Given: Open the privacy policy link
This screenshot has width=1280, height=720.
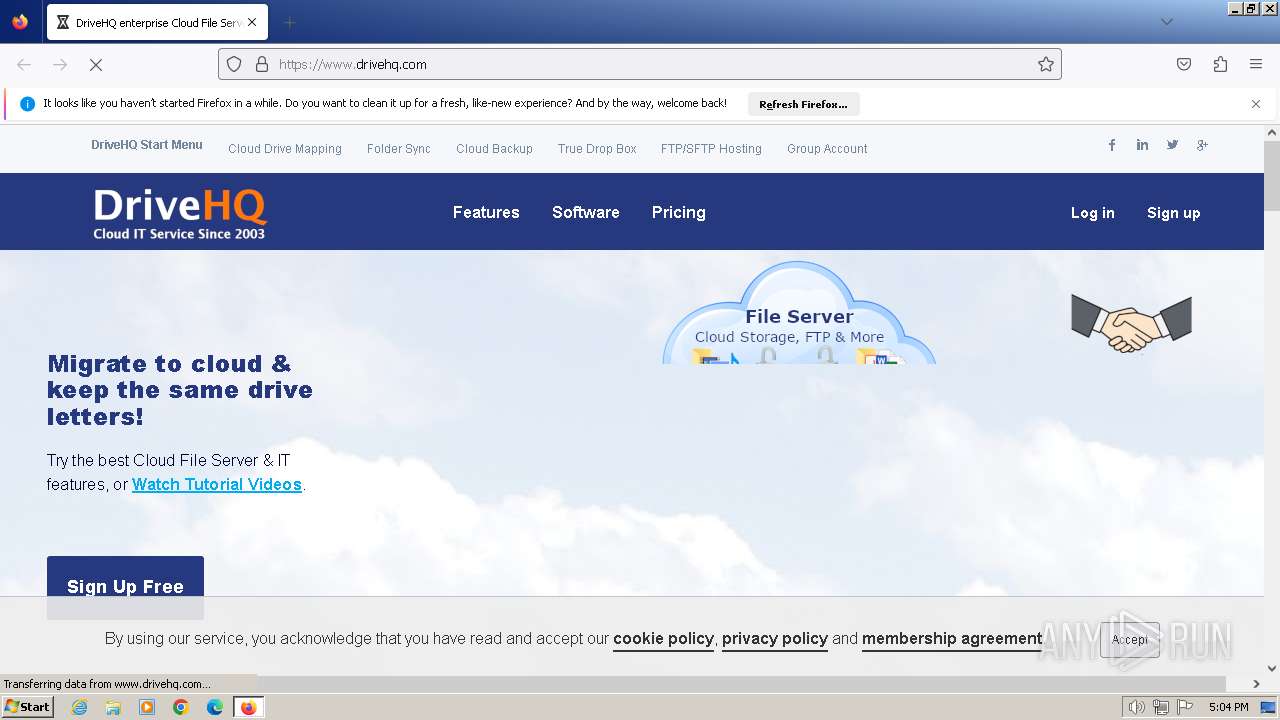Looking at the screenshot, I should click(775, 639).
